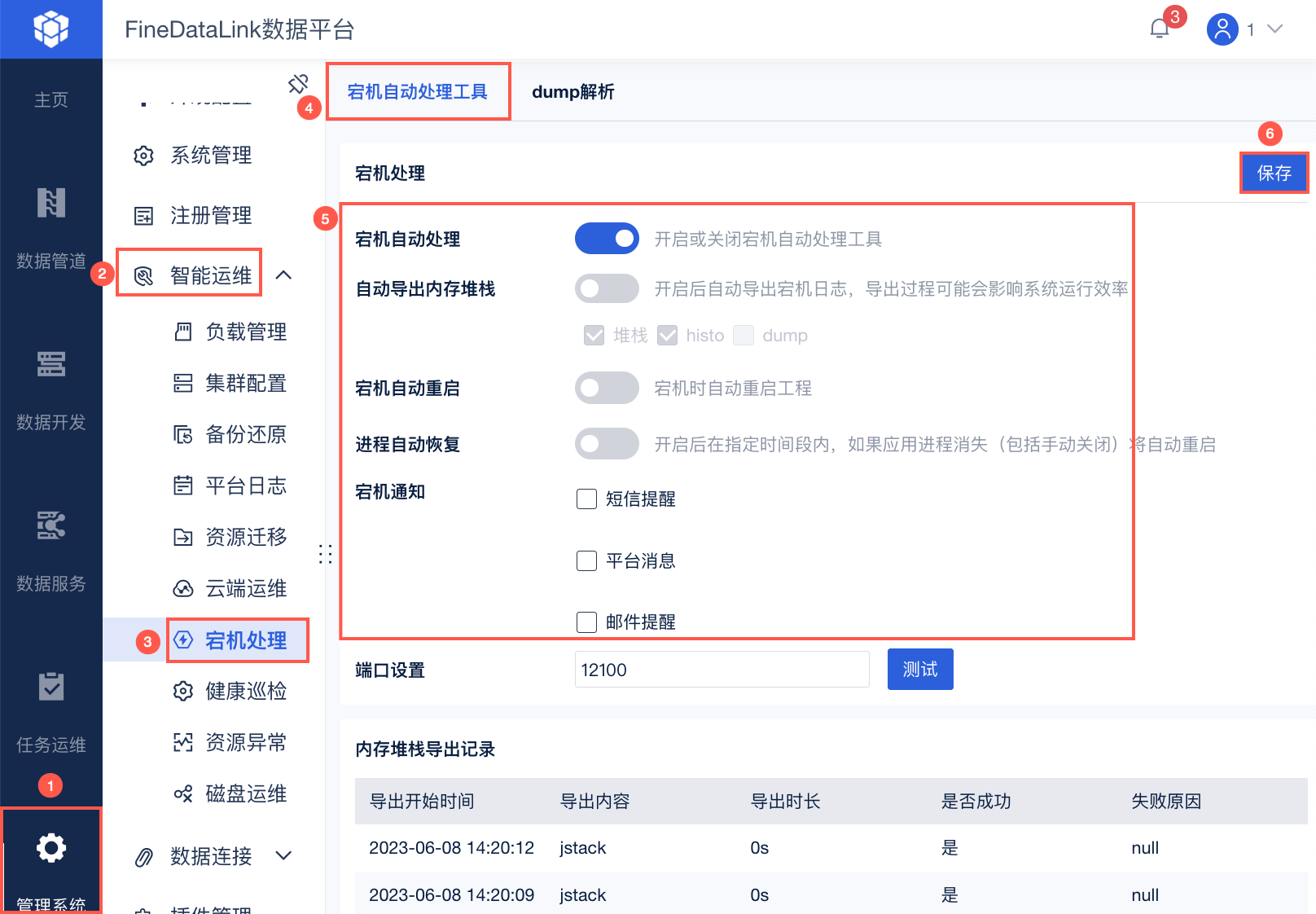The width and height of the screenshot is (1316, 914).
Task: Click the pin sidebar icon
Action: 298,83
